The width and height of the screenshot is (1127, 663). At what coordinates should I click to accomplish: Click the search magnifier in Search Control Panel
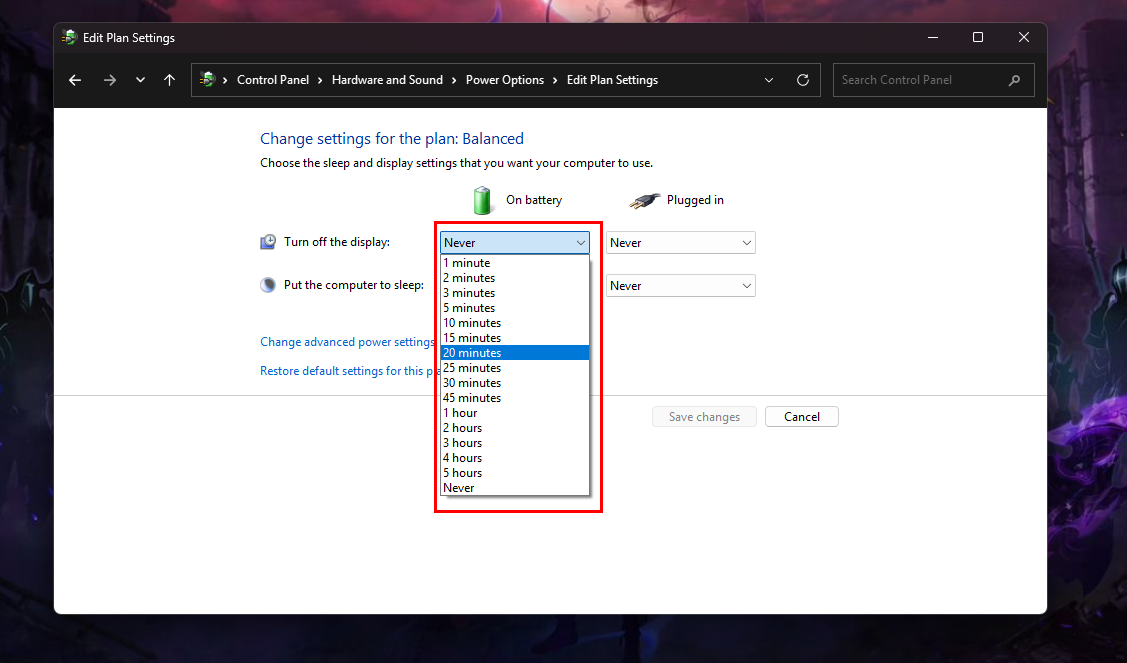tap(1015, 79)
